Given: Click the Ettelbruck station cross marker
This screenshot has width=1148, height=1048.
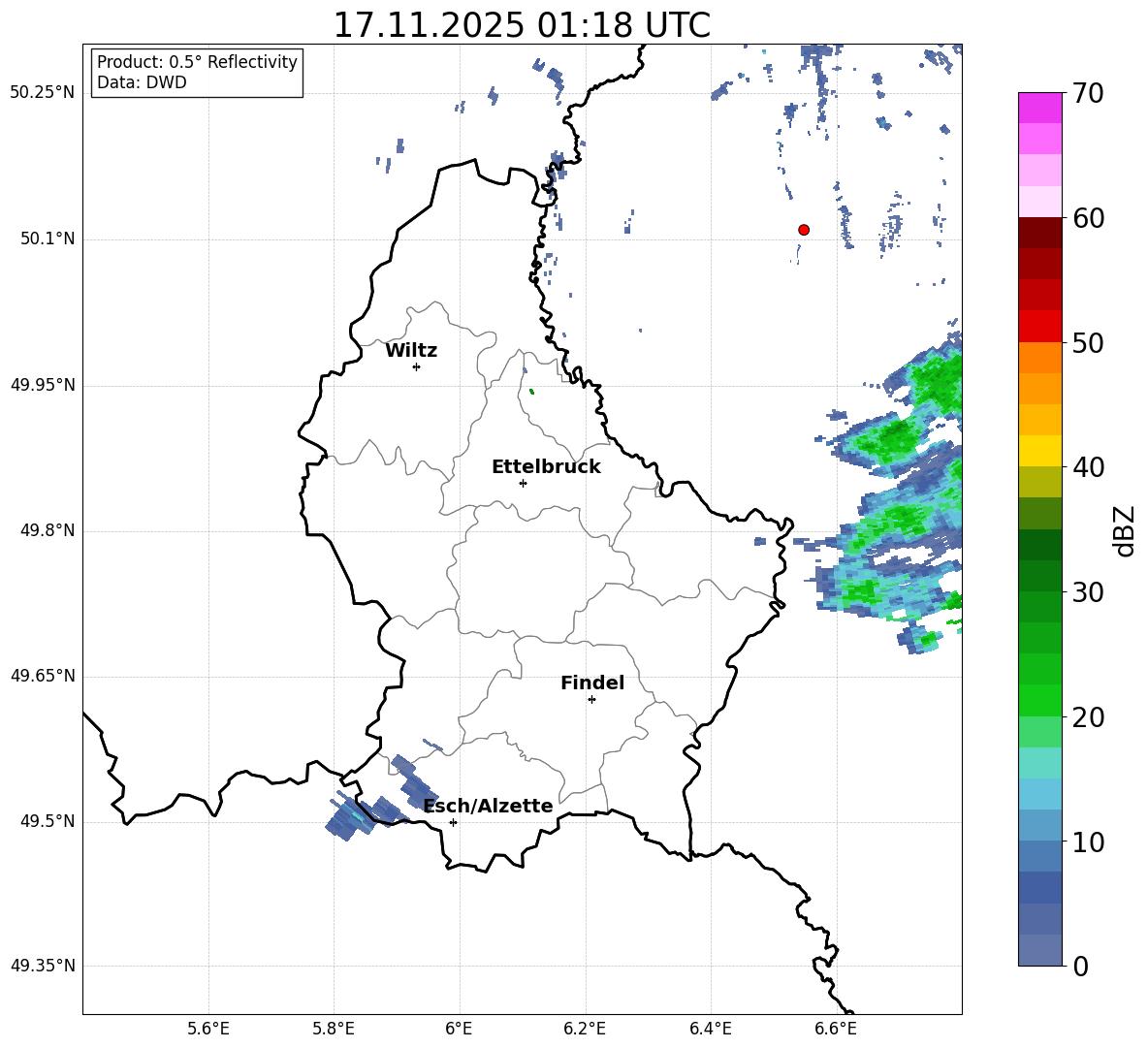Looking at the screenshot, I should (x=523, y=483).
